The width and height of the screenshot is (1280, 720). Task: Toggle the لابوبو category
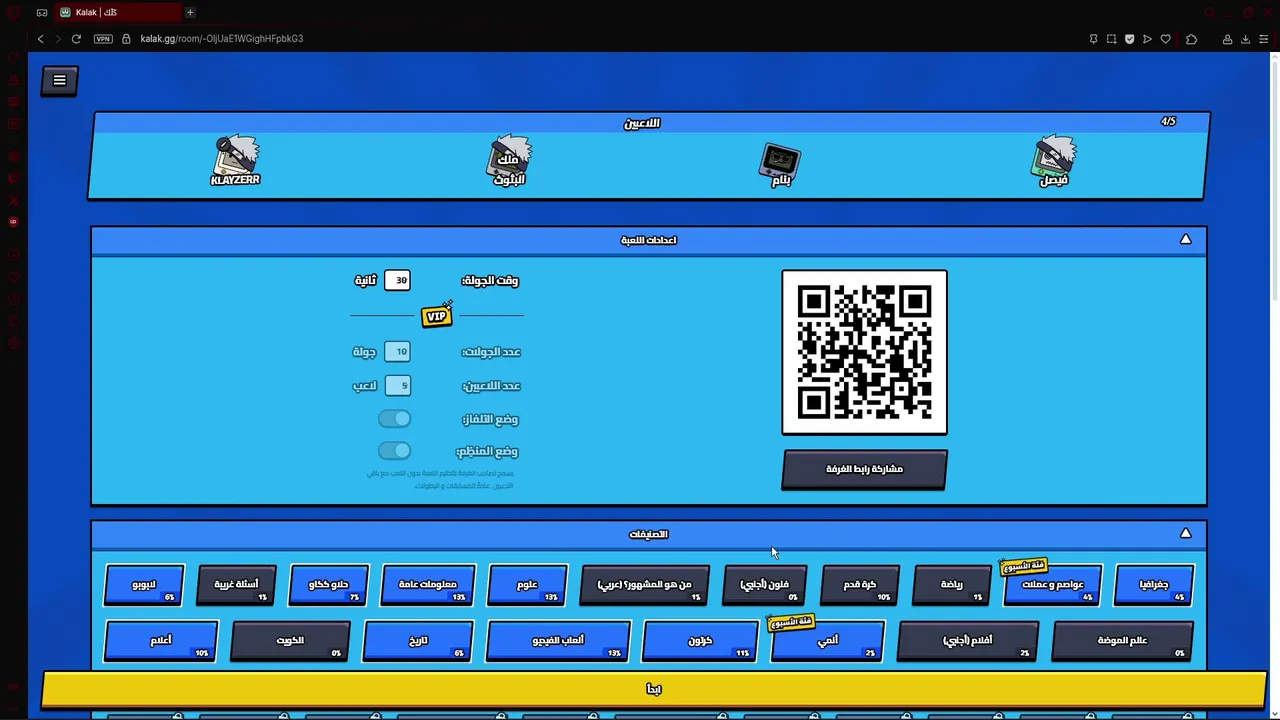(x=144, y=585)
